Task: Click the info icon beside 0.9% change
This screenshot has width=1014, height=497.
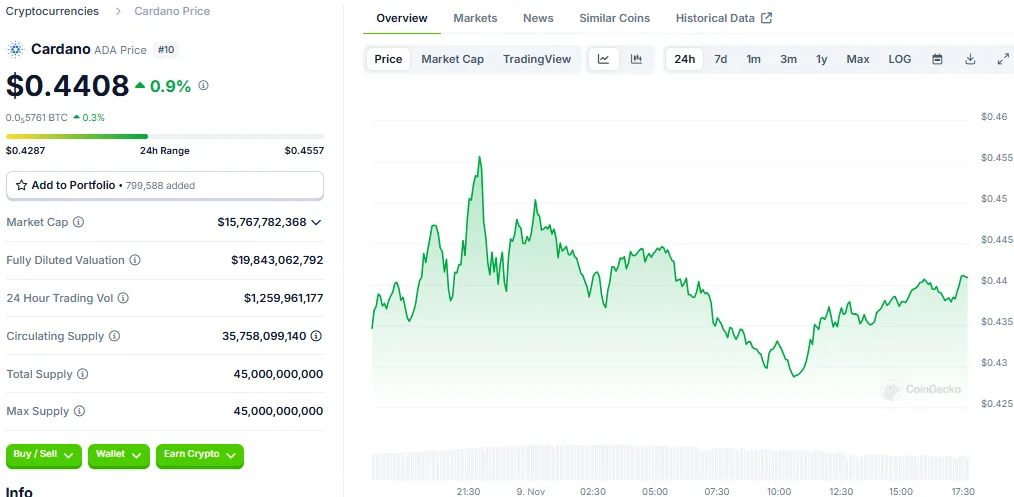Action: click(x=203, y=85)
